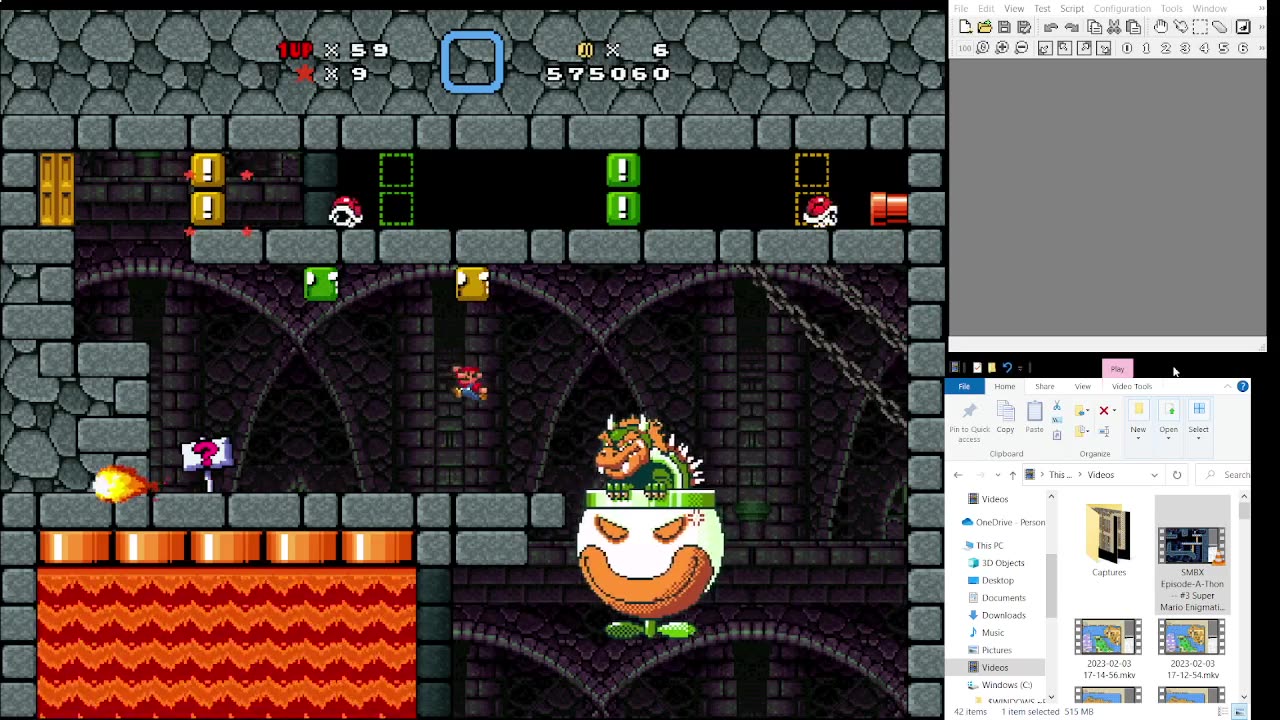Image resolution: width=1280 pixels, height=720 pixels.
Task: Click the Save As icon in the editor
Action: point(1024,27)
